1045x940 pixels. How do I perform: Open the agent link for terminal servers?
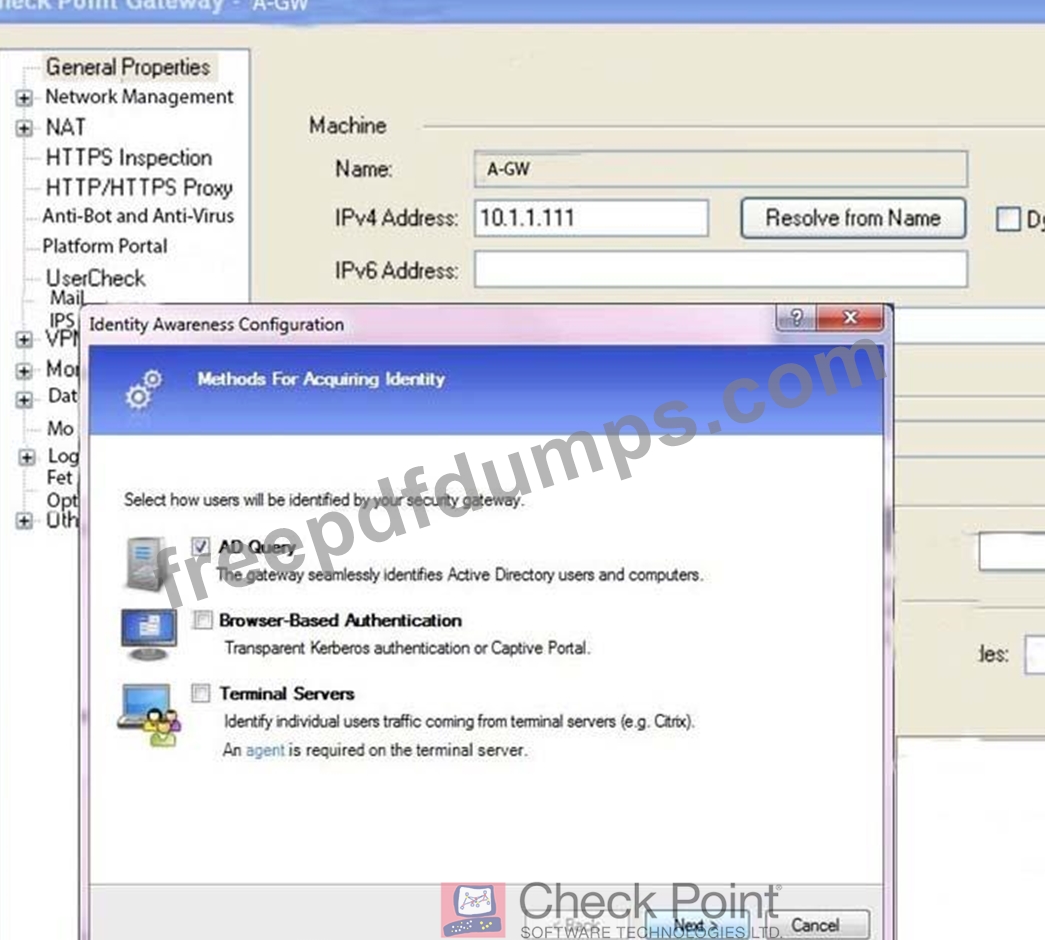coord(265,750)
